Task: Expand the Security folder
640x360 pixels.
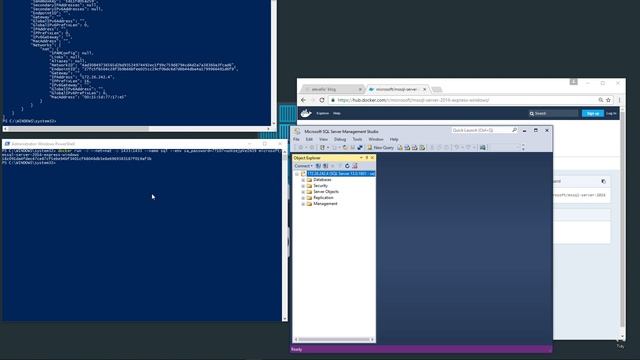Action: coord(303,186)
